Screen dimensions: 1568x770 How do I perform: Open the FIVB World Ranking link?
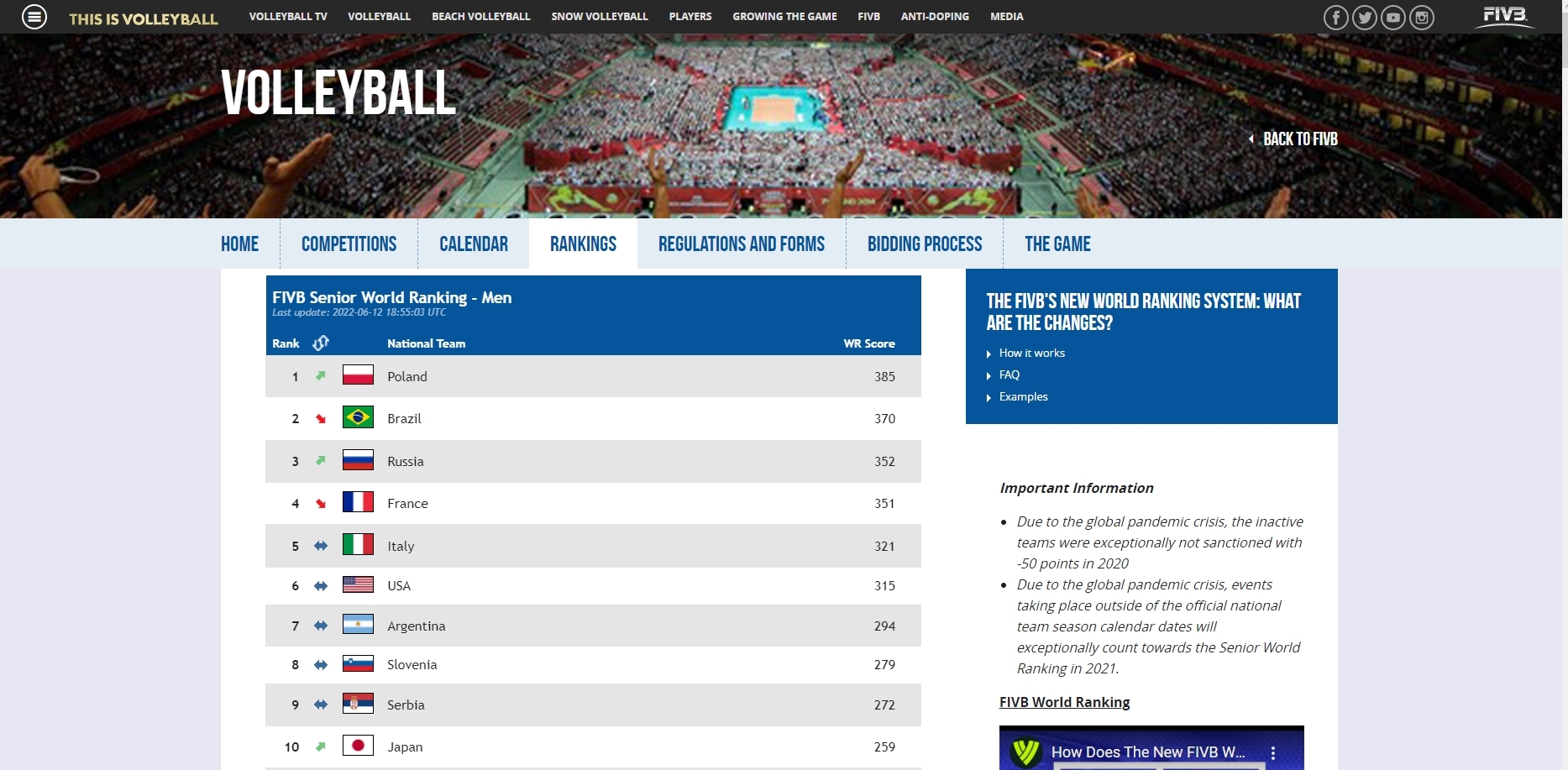1064,703
